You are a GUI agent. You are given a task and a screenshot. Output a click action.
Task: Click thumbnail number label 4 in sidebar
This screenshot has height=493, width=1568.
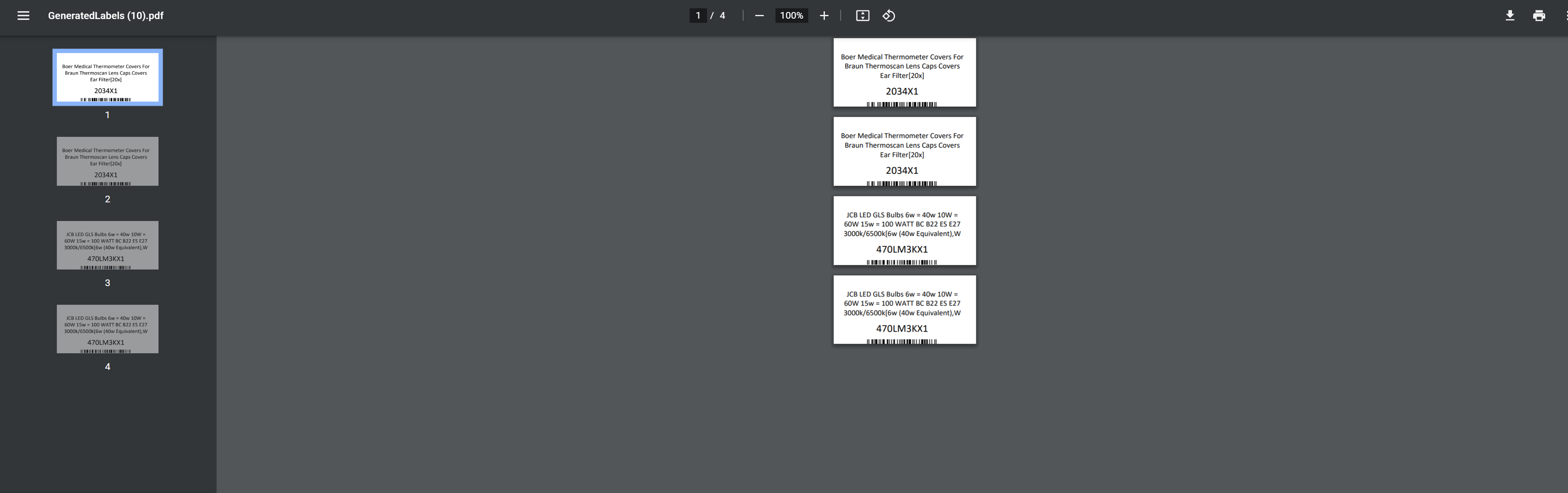[x=108, y=367]
